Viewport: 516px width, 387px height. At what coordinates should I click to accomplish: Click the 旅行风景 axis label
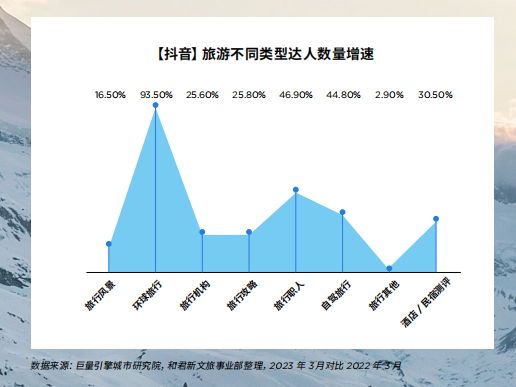click(100, 295)
